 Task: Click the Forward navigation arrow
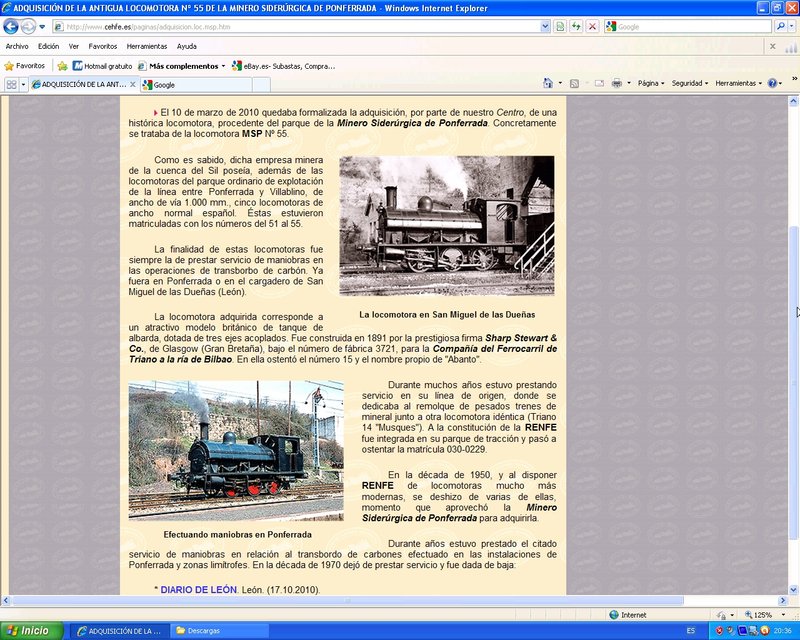(29, 26)
